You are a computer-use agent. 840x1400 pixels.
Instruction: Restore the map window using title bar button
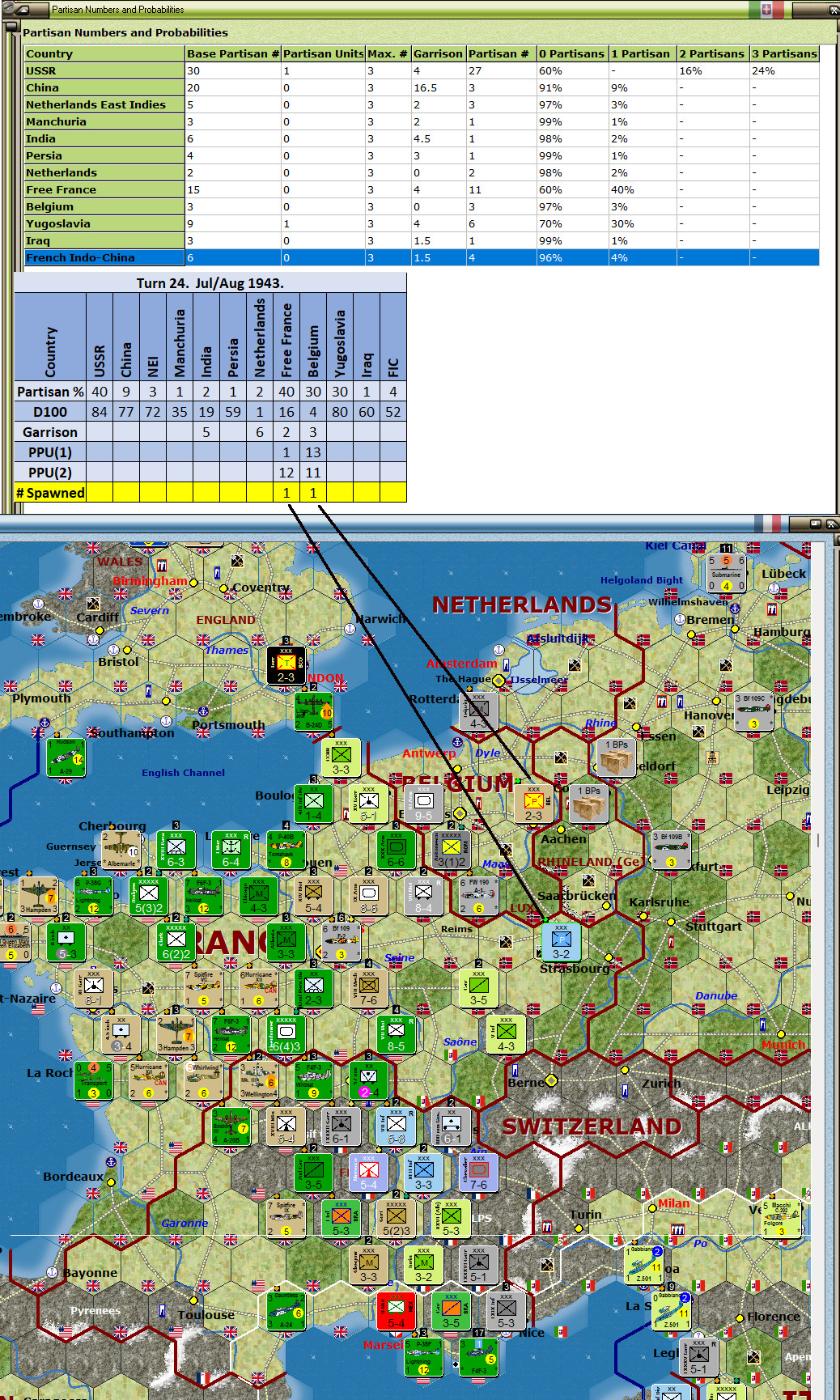pyautogui.click(x=816, y=524)
